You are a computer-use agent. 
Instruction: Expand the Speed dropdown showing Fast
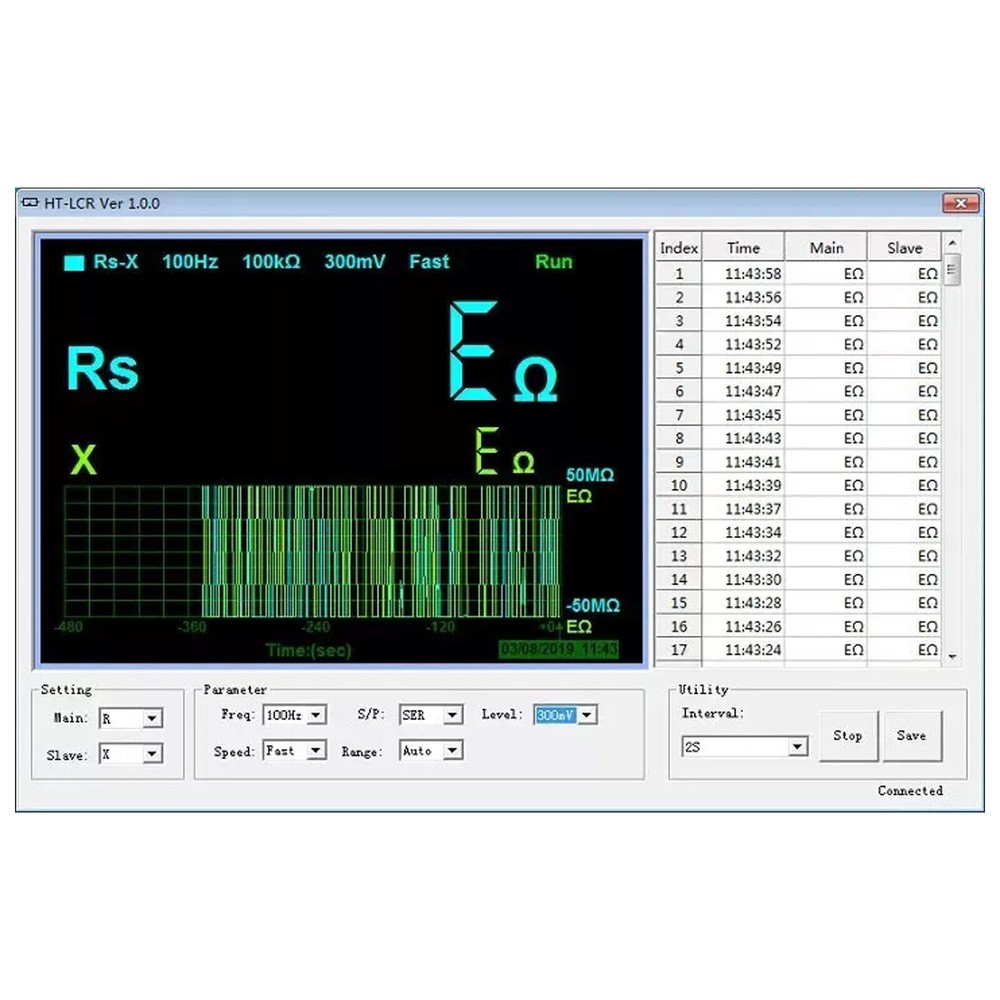pos(316,751)
